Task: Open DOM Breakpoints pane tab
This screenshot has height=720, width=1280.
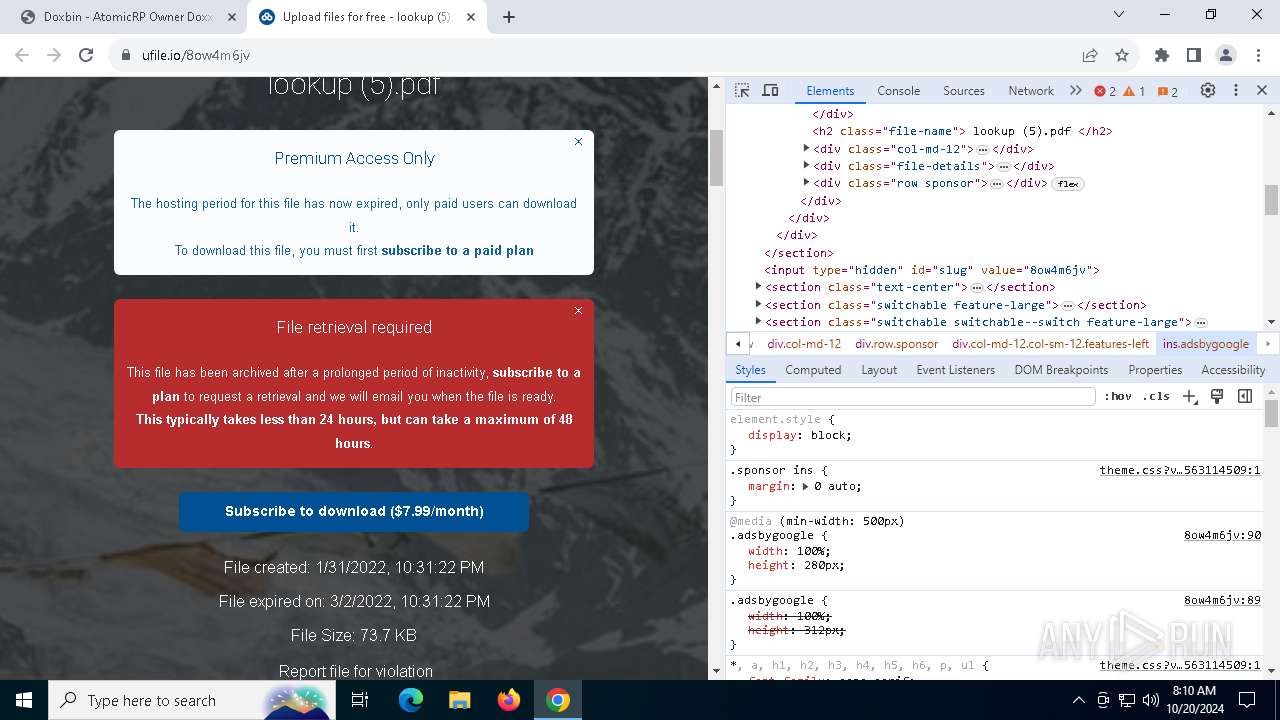Action: click(x=1061, y=369)
